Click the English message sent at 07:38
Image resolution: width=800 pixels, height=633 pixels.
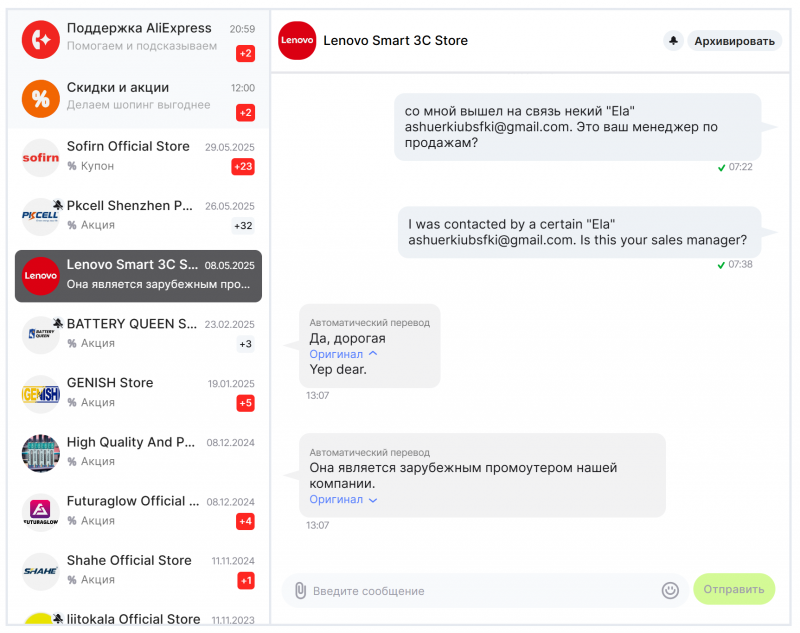click(579, 232)
